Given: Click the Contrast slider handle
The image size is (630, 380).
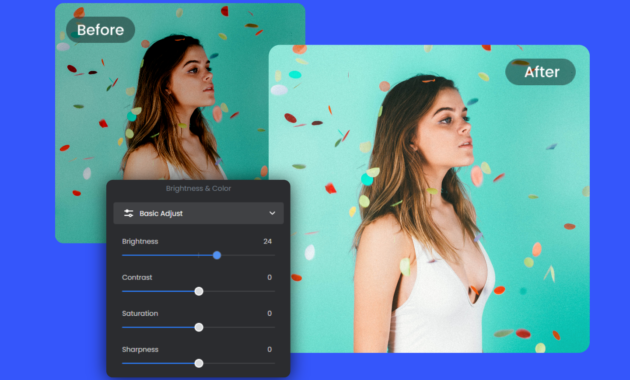Looking at the screenshot, I should click(x=199, y=291).
